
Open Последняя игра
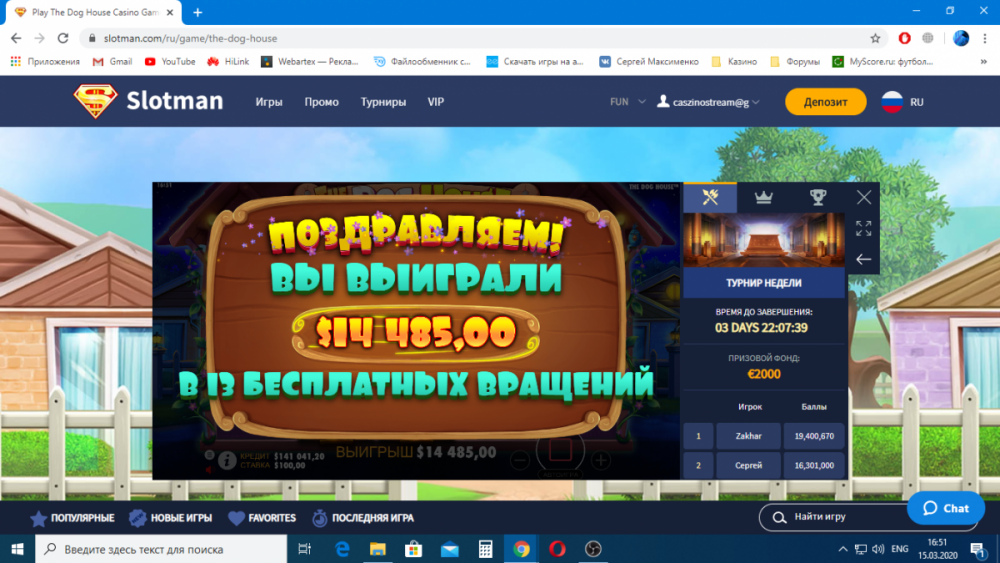(363, 518)
